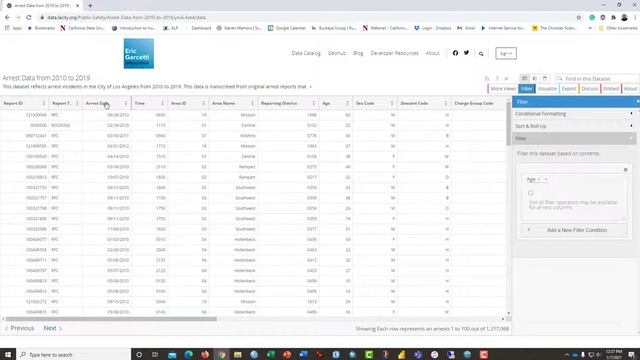Toggle the Age filter condition radio button

[x=531, y=193]
